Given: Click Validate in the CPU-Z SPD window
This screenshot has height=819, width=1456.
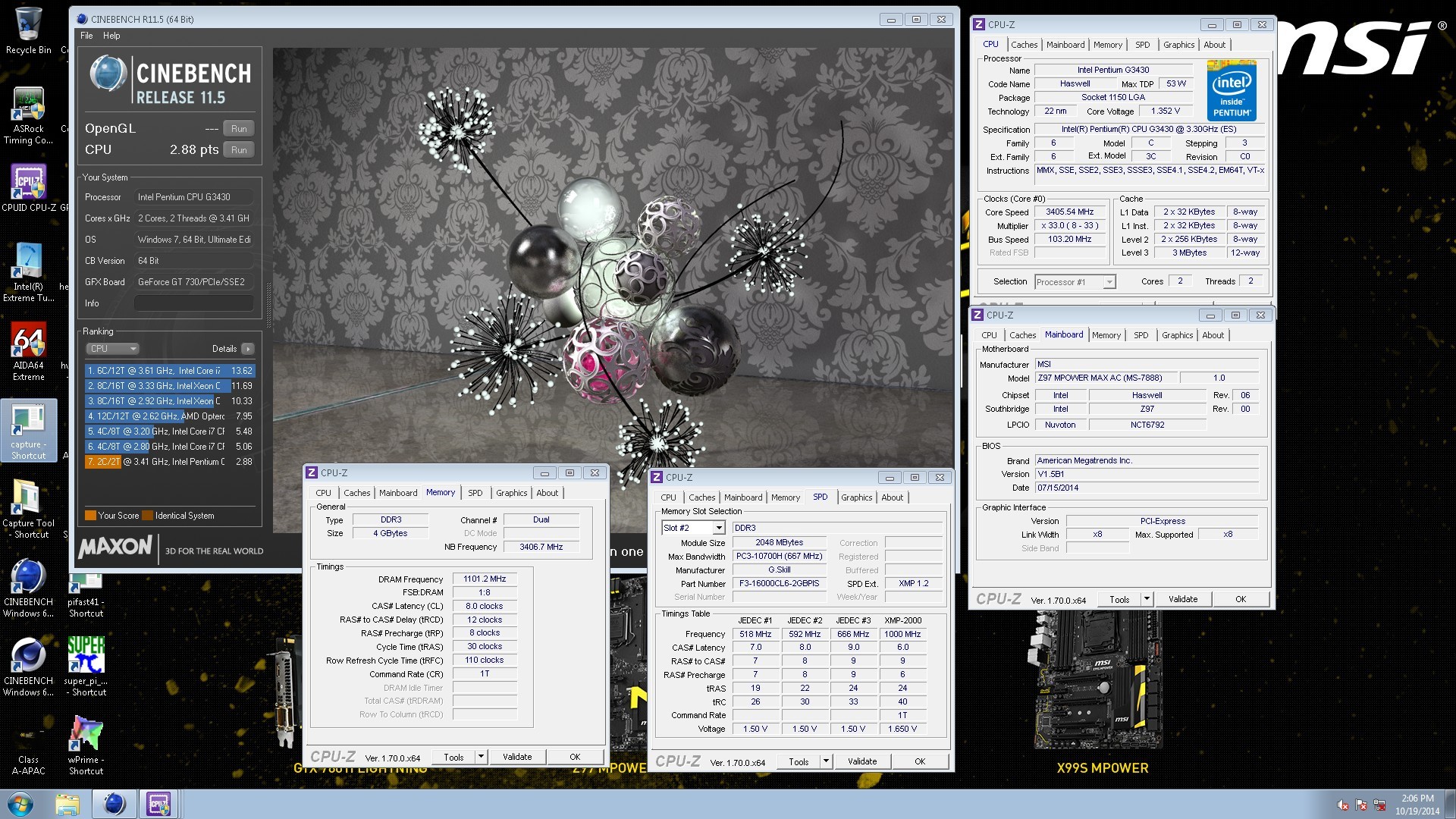Looking at the screenshot, I should pos(862,761).
